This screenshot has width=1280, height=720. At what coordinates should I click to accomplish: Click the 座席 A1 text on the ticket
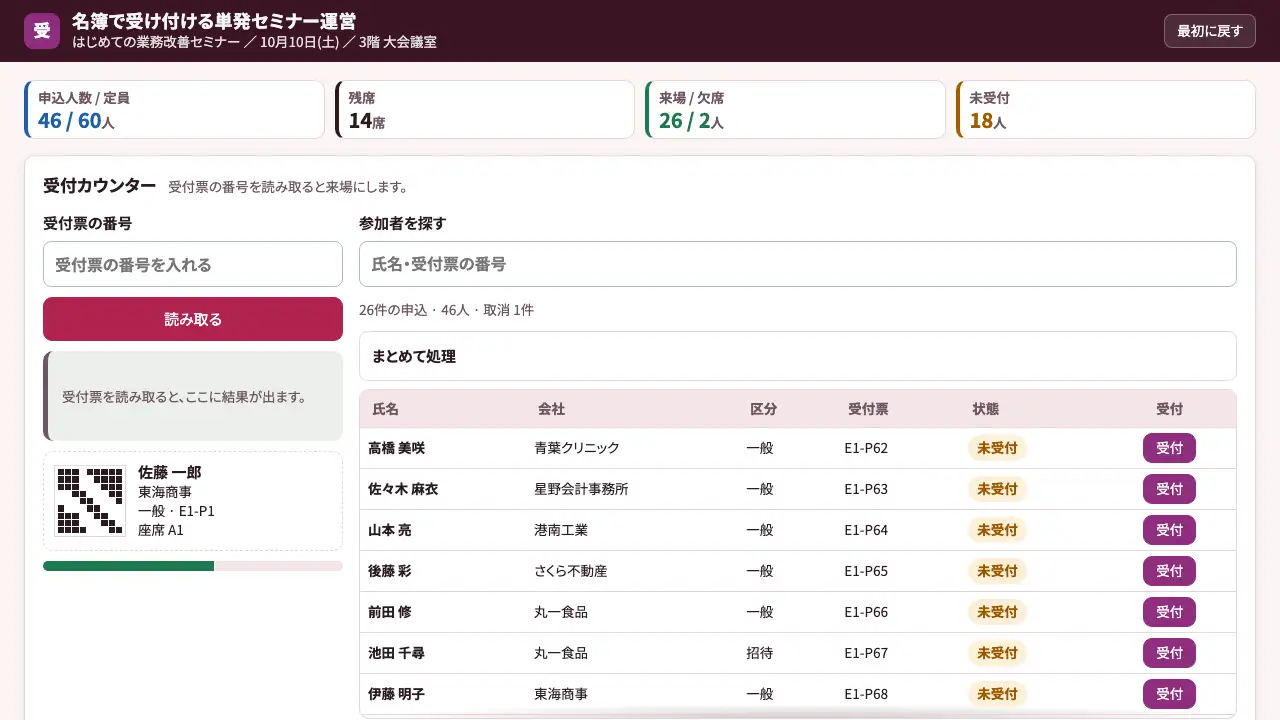161,530
